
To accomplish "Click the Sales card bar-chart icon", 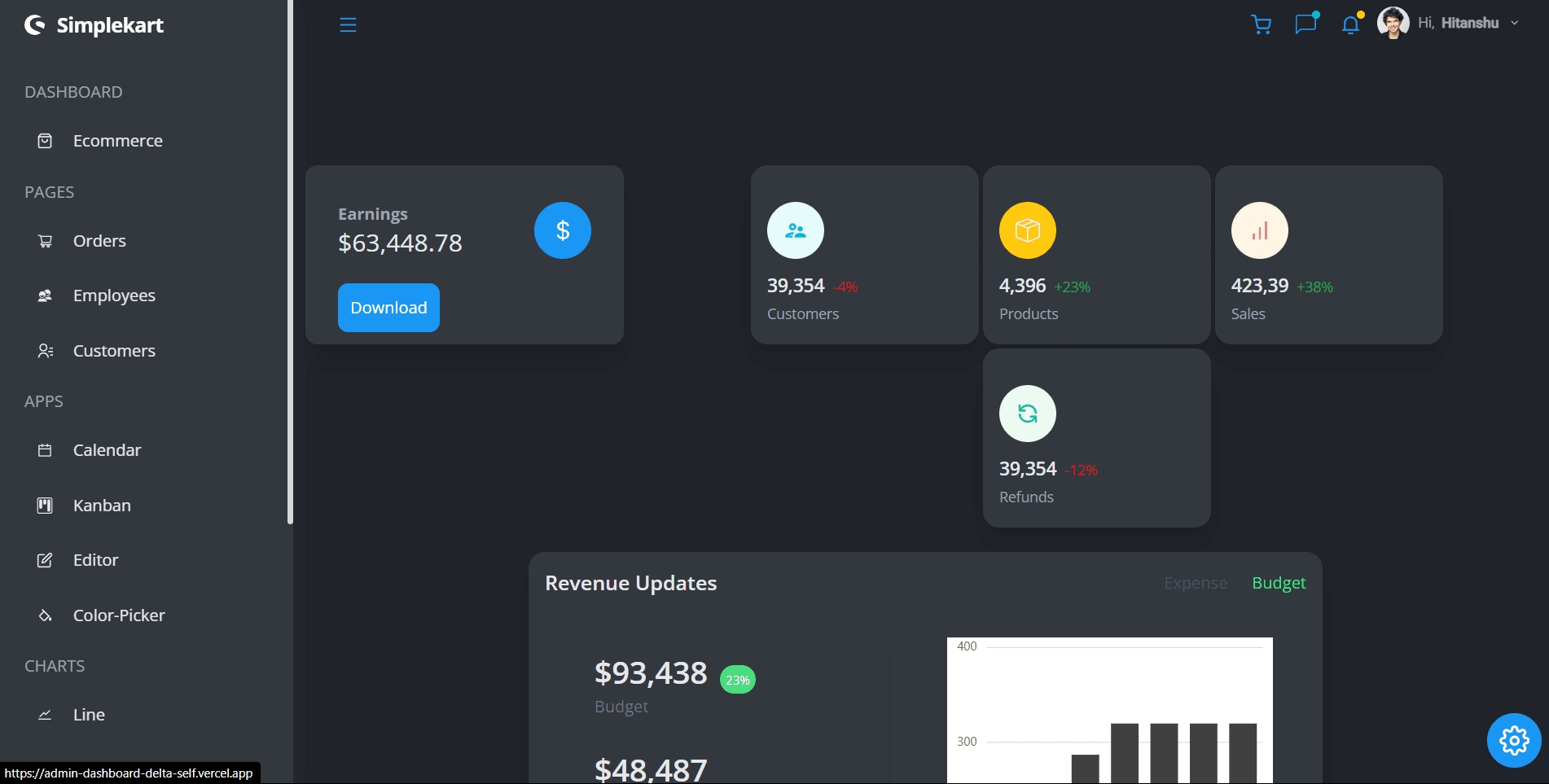I will click(1260, 230).
